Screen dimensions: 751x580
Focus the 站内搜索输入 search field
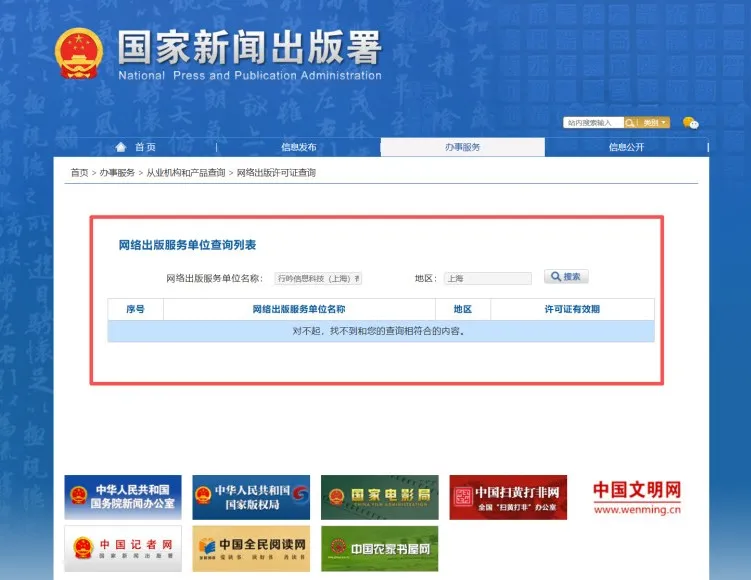(593, 123)
